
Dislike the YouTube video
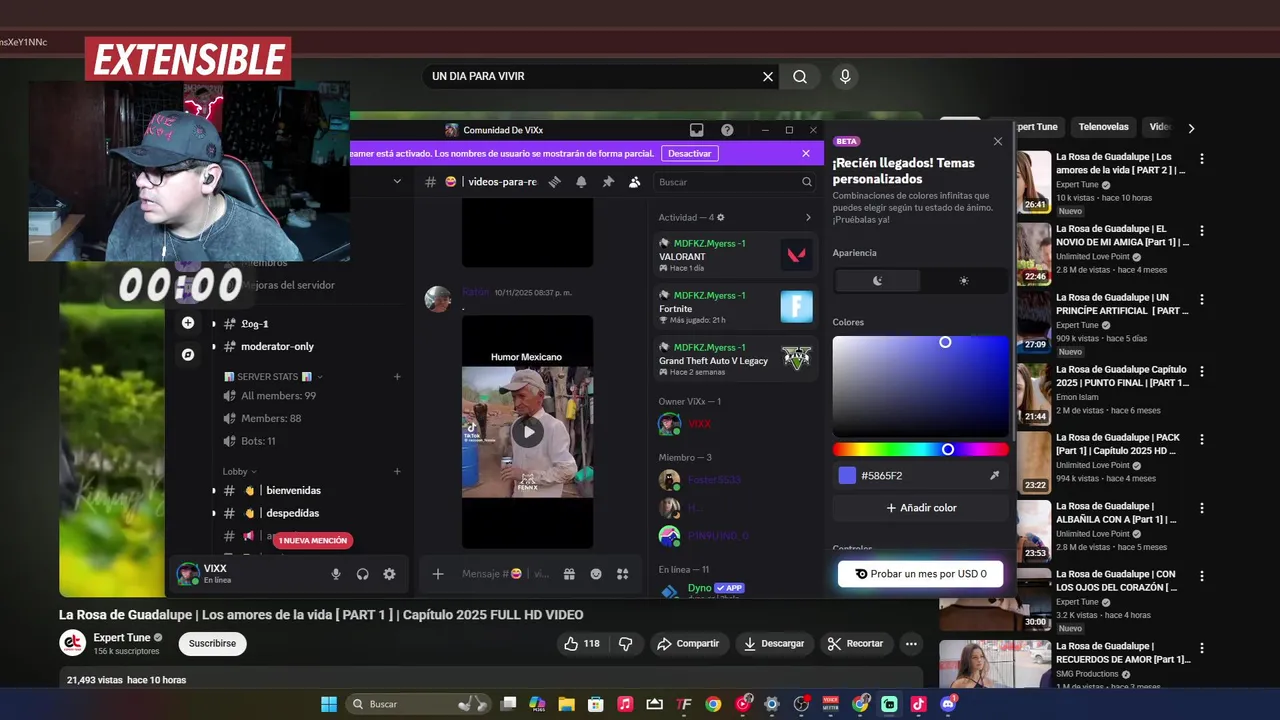[x=626, y=644]
